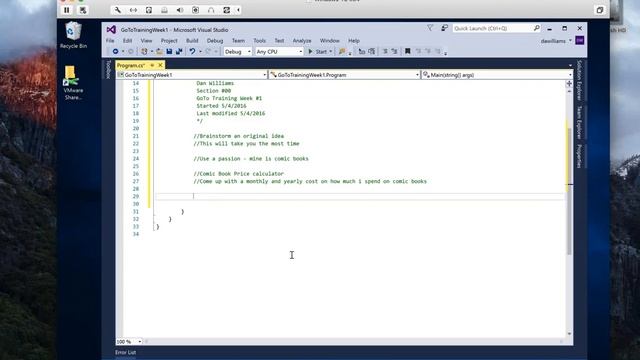Open the Debug menu
Image resolution: width=640 pixels, height=360 pixels.
215,41
